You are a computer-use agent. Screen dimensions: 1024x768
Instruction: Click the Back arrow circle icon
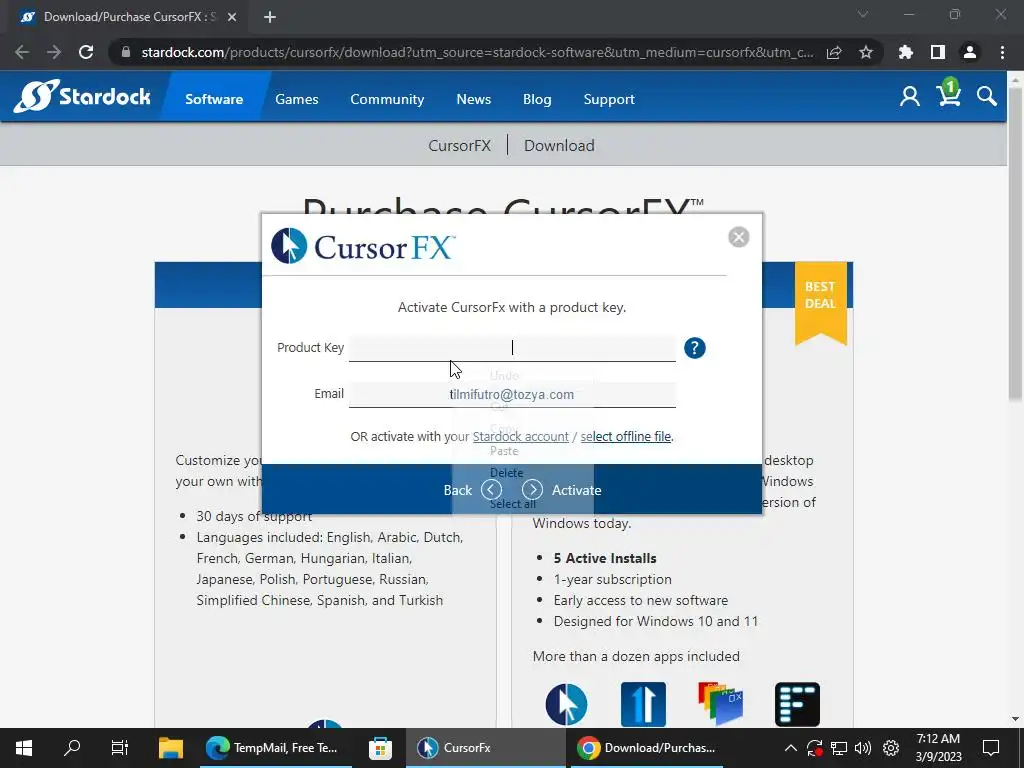point(491,490)
